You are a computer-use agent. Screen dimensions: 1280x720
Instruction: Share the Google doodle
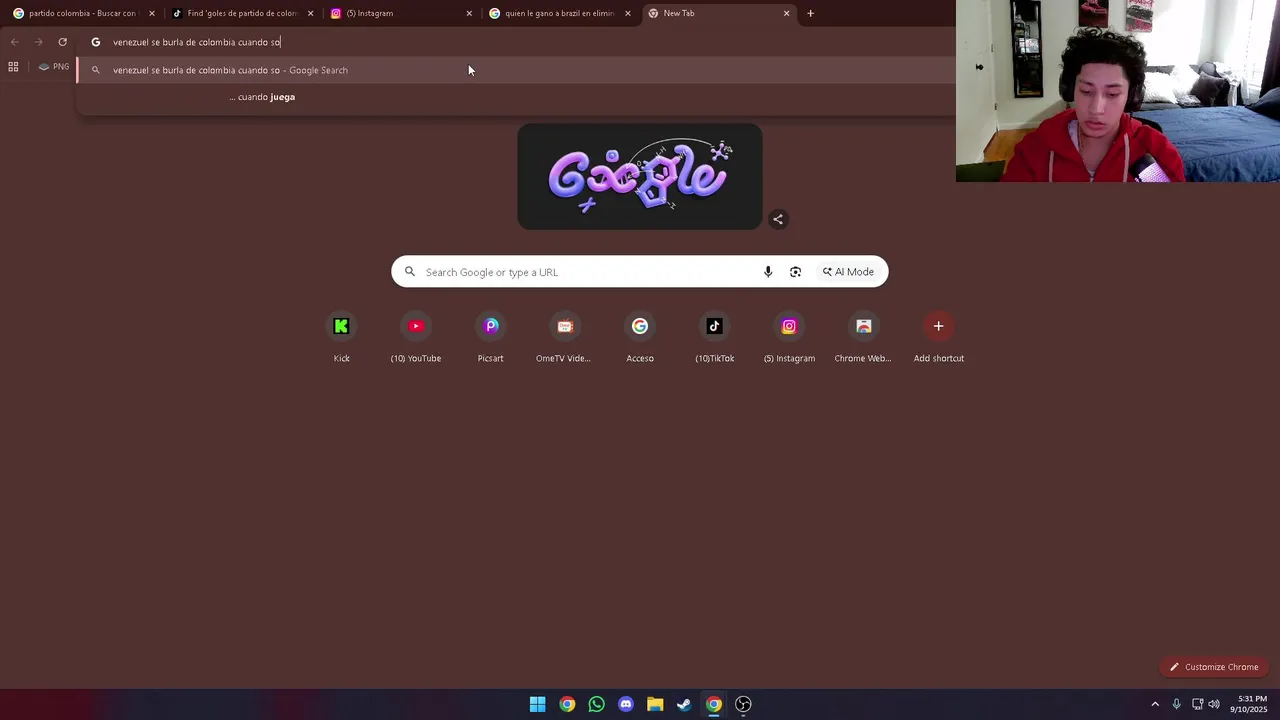pyautogui.click(x=778, y=219)
